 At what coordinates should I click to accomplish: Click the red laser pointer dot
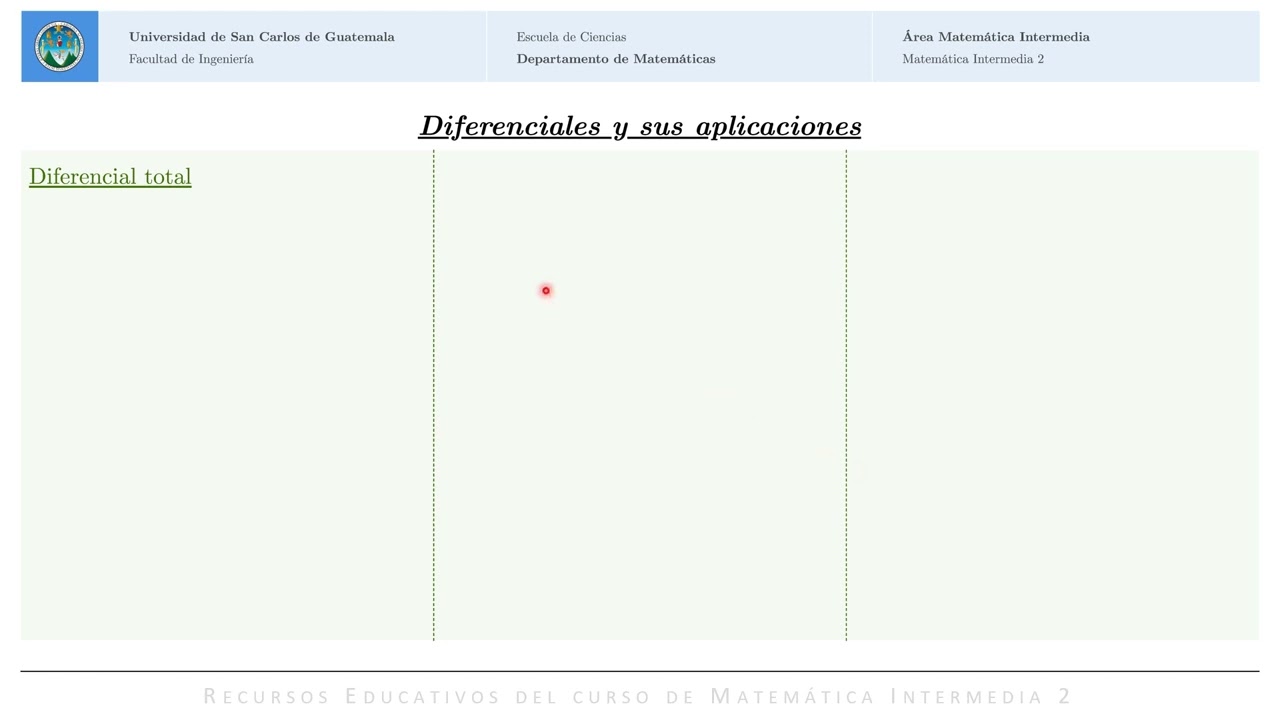546,291
